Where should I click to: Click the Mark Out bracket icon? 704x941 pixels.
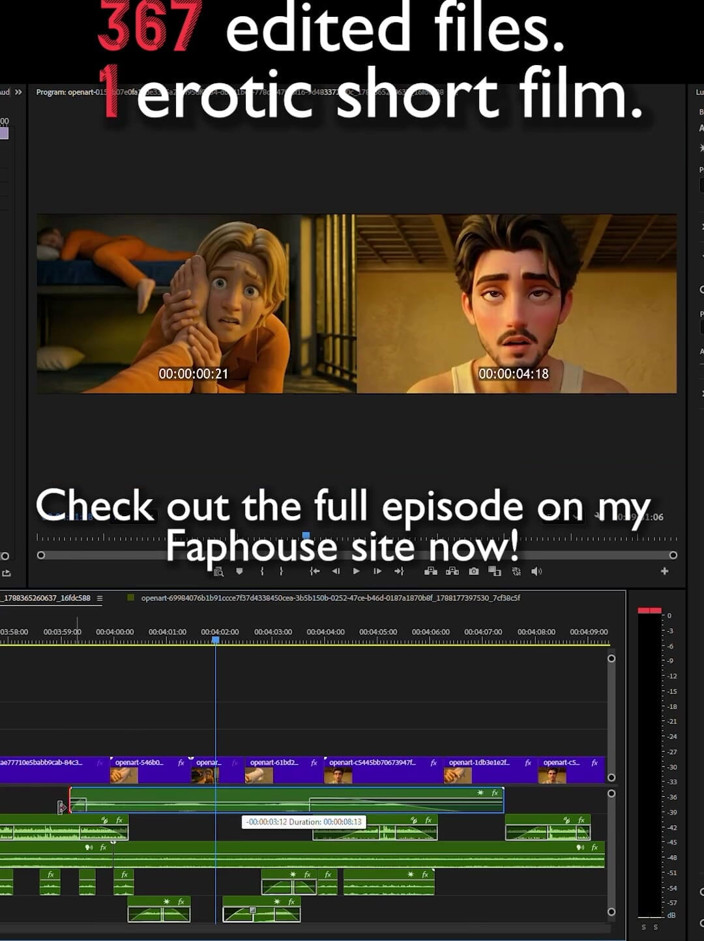281,571
